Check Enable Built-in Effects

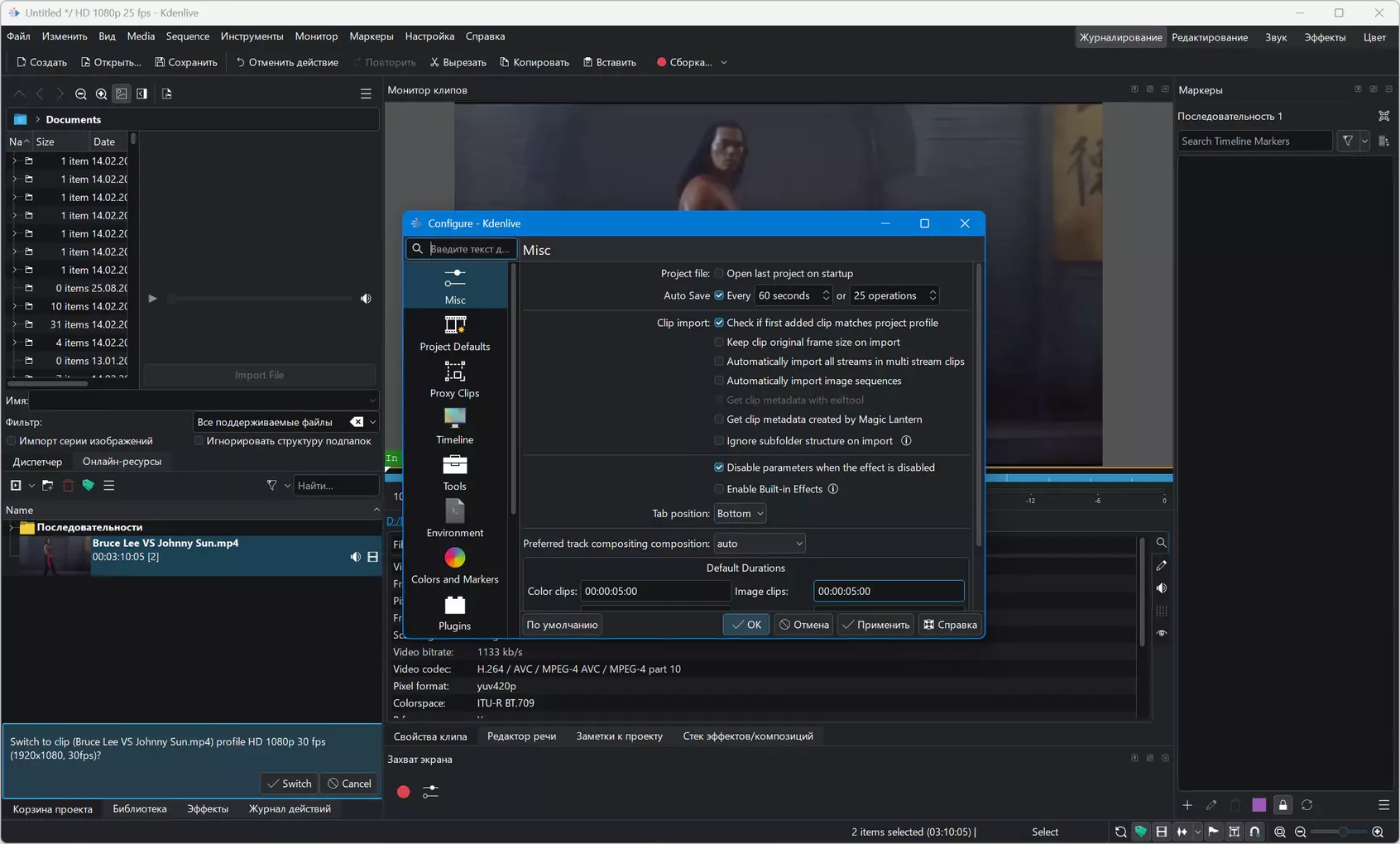coord(719,489)
